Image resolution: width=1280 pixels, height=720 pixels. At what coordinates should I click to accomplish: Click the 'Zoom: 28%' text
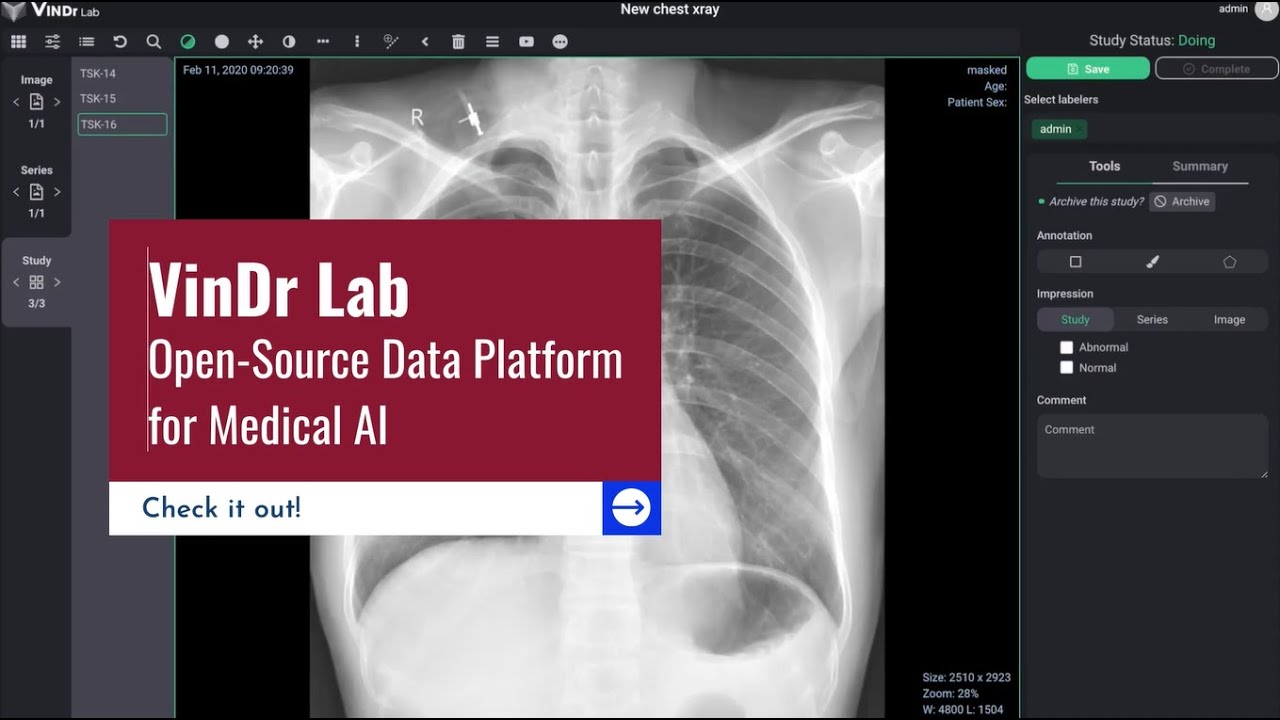coord(950,693)
